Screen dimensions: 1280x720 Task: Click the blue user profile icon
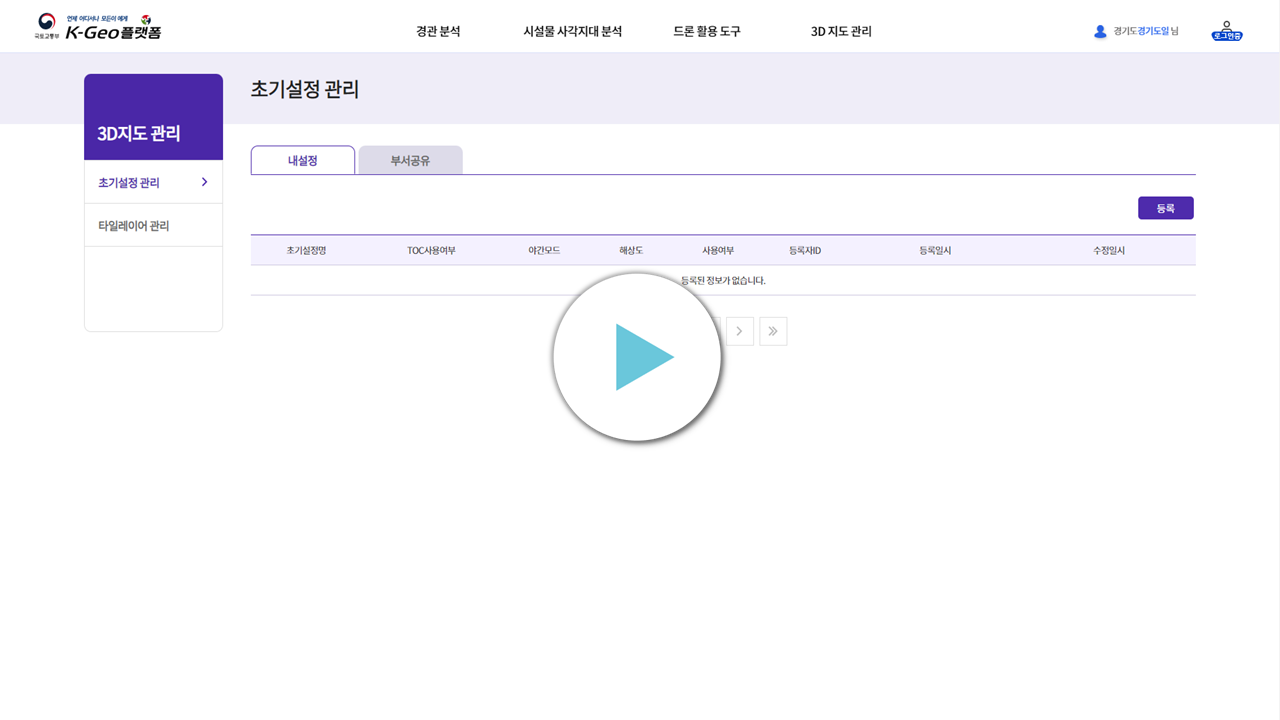(1098, 30)
